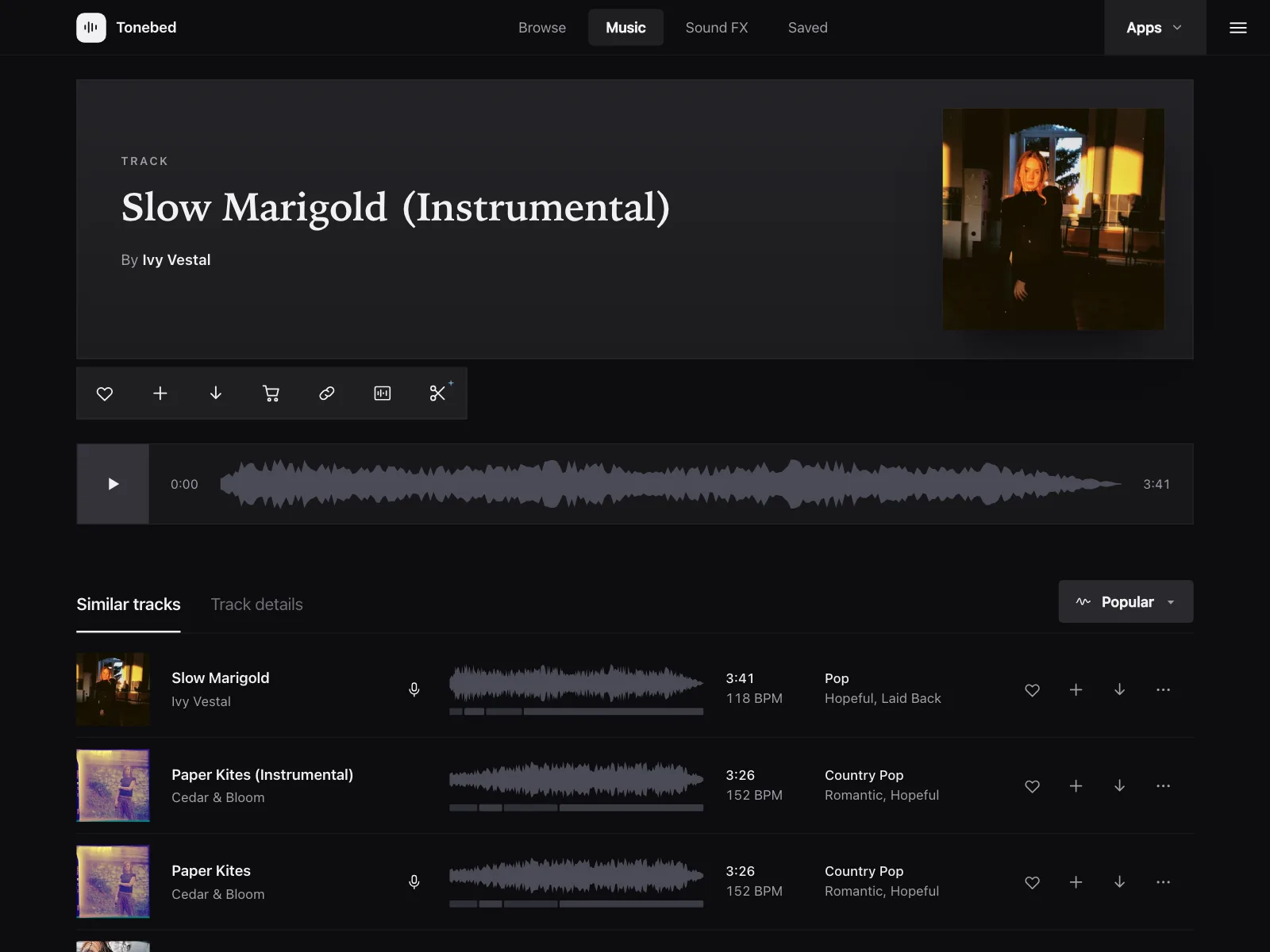
Task: Open Paper Kites (Instrumental) track title
Action: coord(262,775)
